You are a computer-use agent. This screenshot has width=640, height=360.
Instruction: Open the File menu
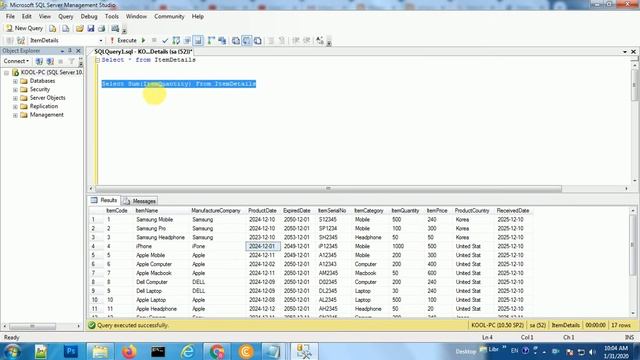(10, 16)
